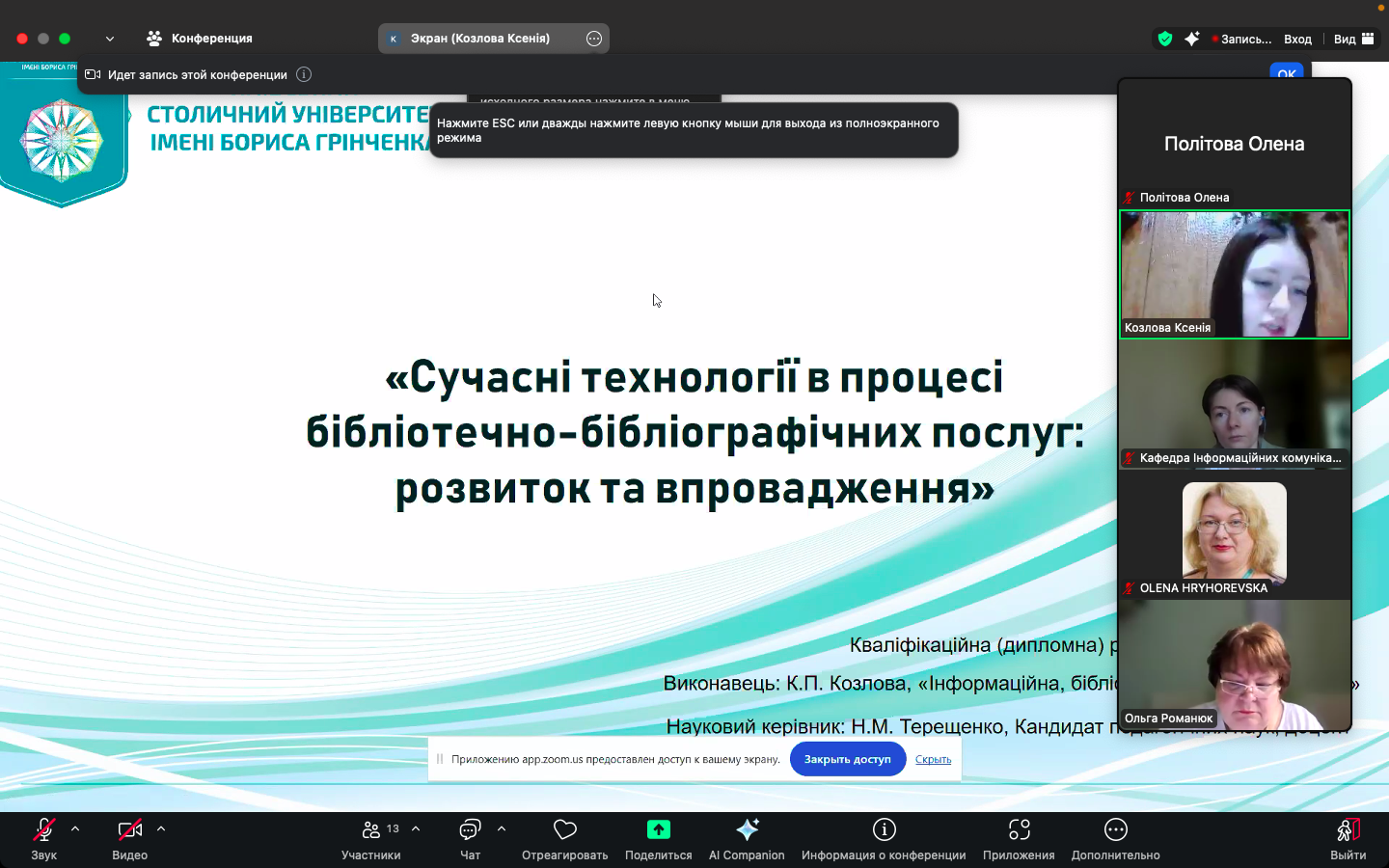Expand the chevron next to Участники

click(416, 828)
